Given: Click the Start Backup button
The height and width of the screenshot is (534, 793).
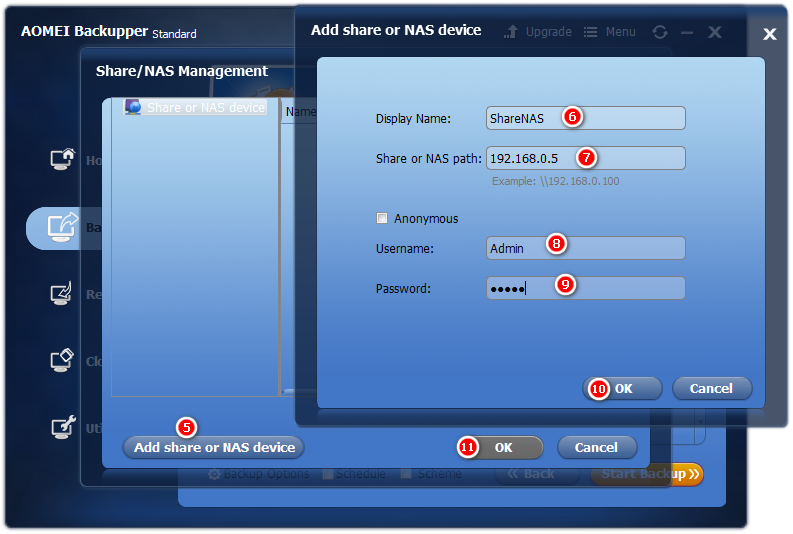Looking at the screenshot, I should (x=647, y=474).
